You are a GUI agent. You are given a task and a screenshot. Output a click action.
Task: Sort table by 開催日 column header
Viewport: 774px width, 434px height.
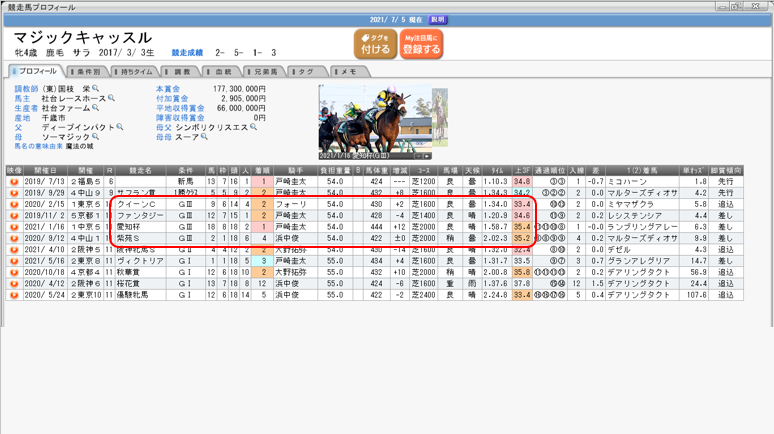click(45, 170)
